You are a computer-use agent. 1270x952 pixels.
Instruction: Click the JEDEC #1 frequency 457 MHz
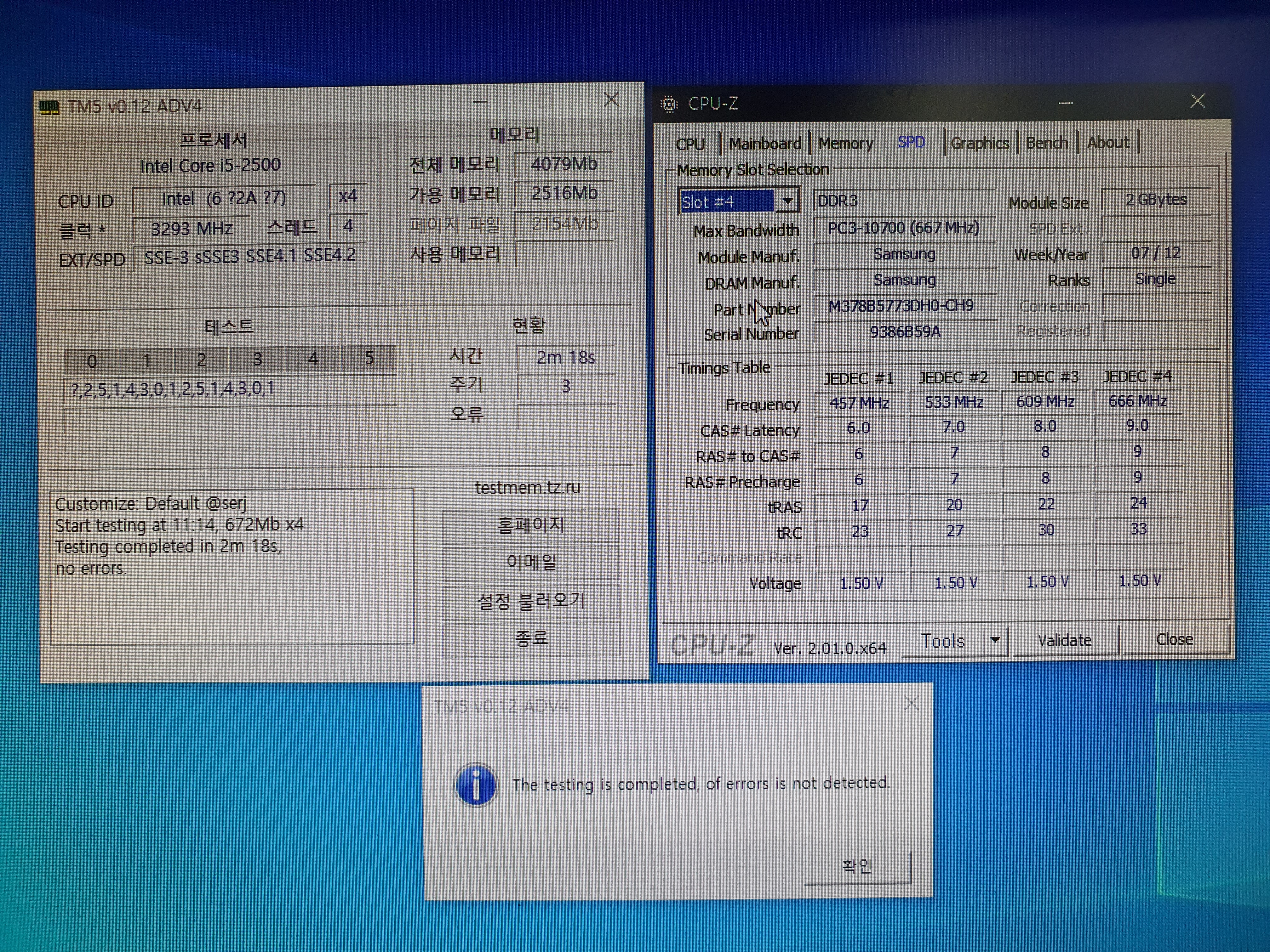click(859, 403)
